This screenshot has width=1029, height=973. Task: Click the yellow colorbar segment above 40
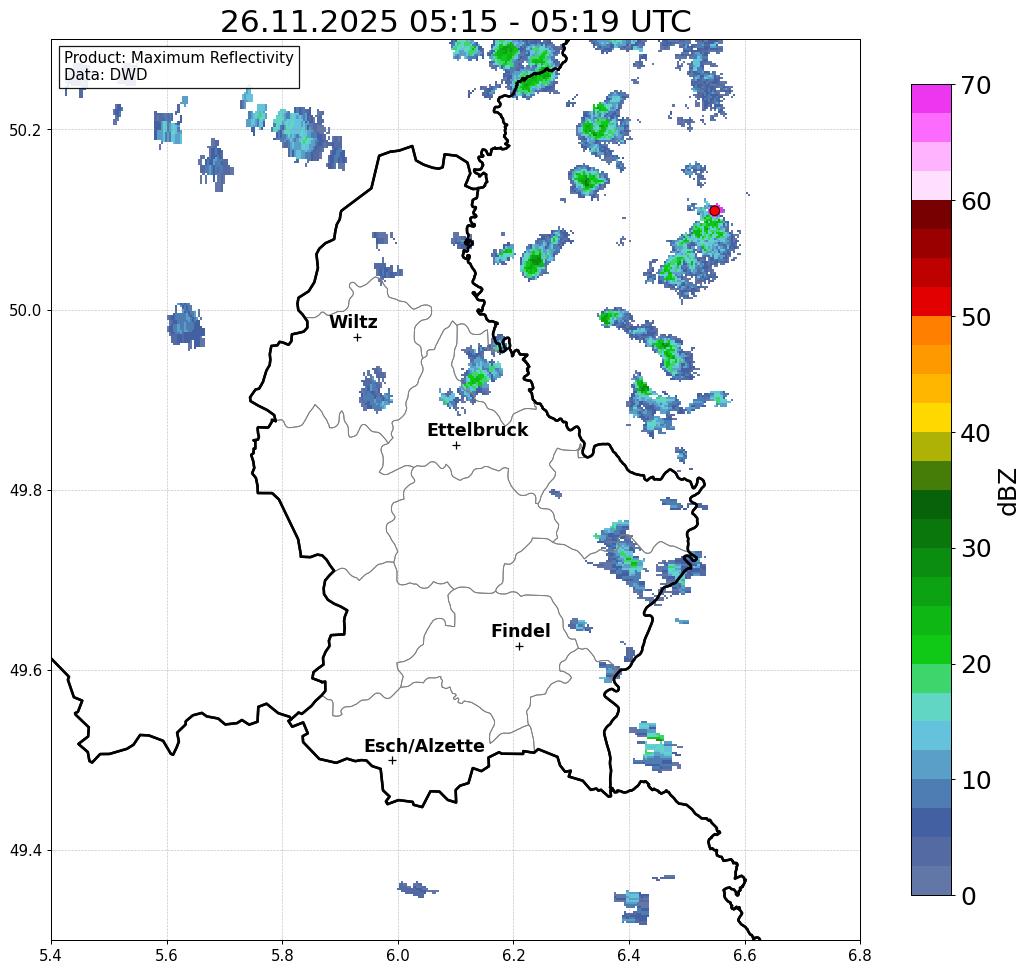pos(931,417)
